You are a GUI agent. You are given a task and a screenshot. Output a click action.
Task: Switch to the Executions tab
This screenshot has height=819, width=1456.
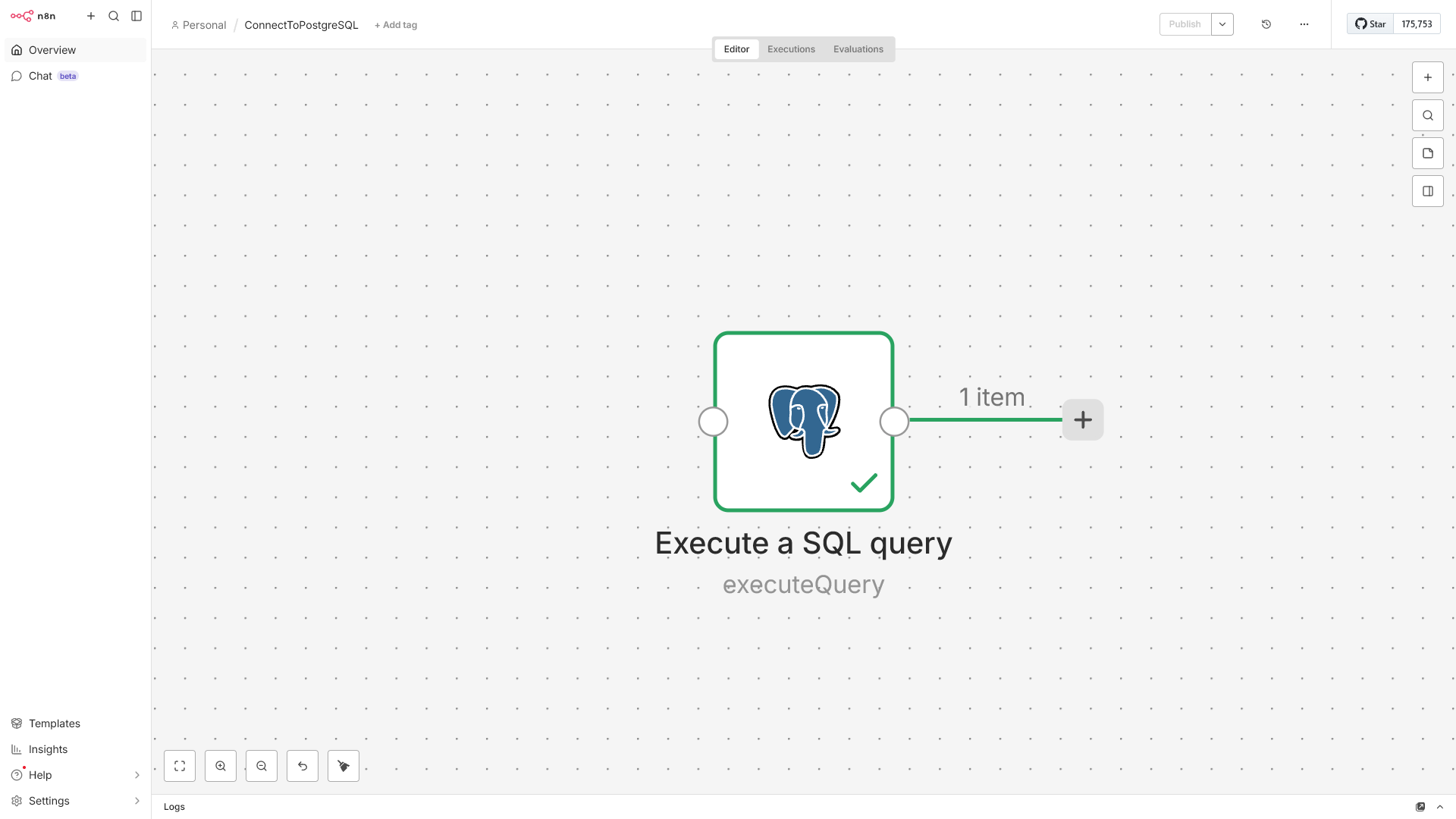(x=791, y=49)
